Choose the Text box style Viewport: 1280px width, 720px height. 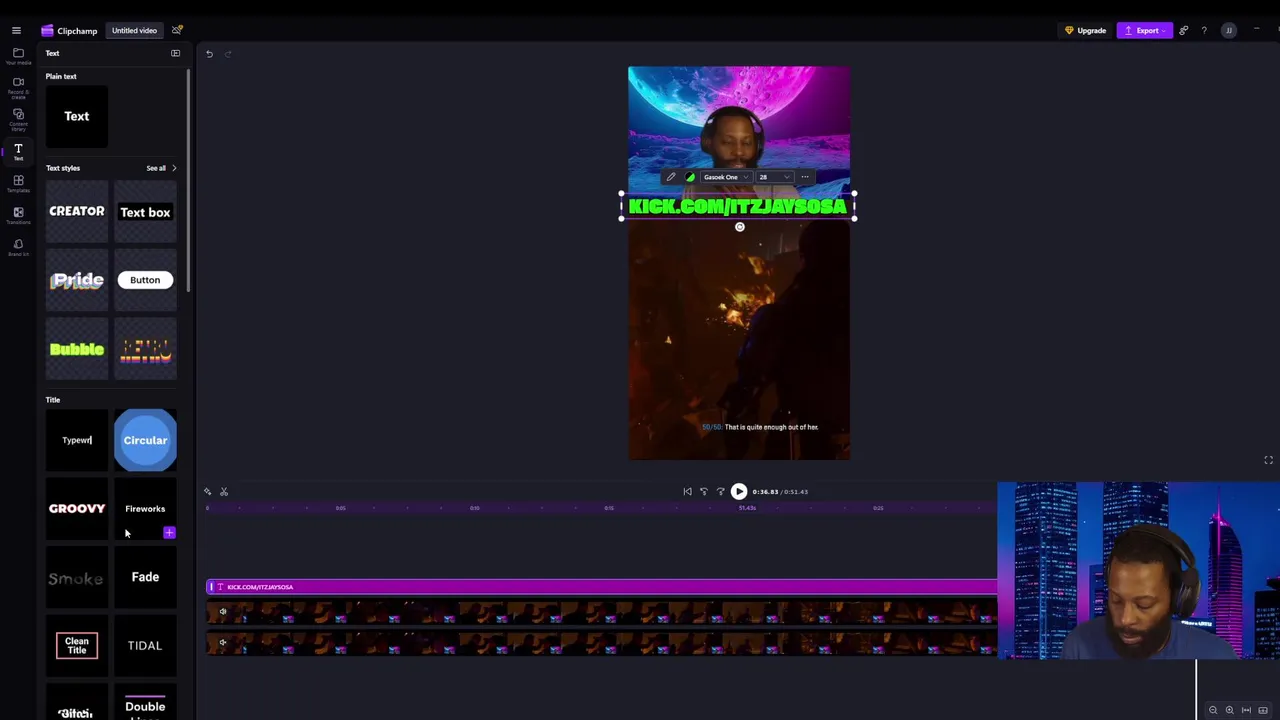click(145, 211)
